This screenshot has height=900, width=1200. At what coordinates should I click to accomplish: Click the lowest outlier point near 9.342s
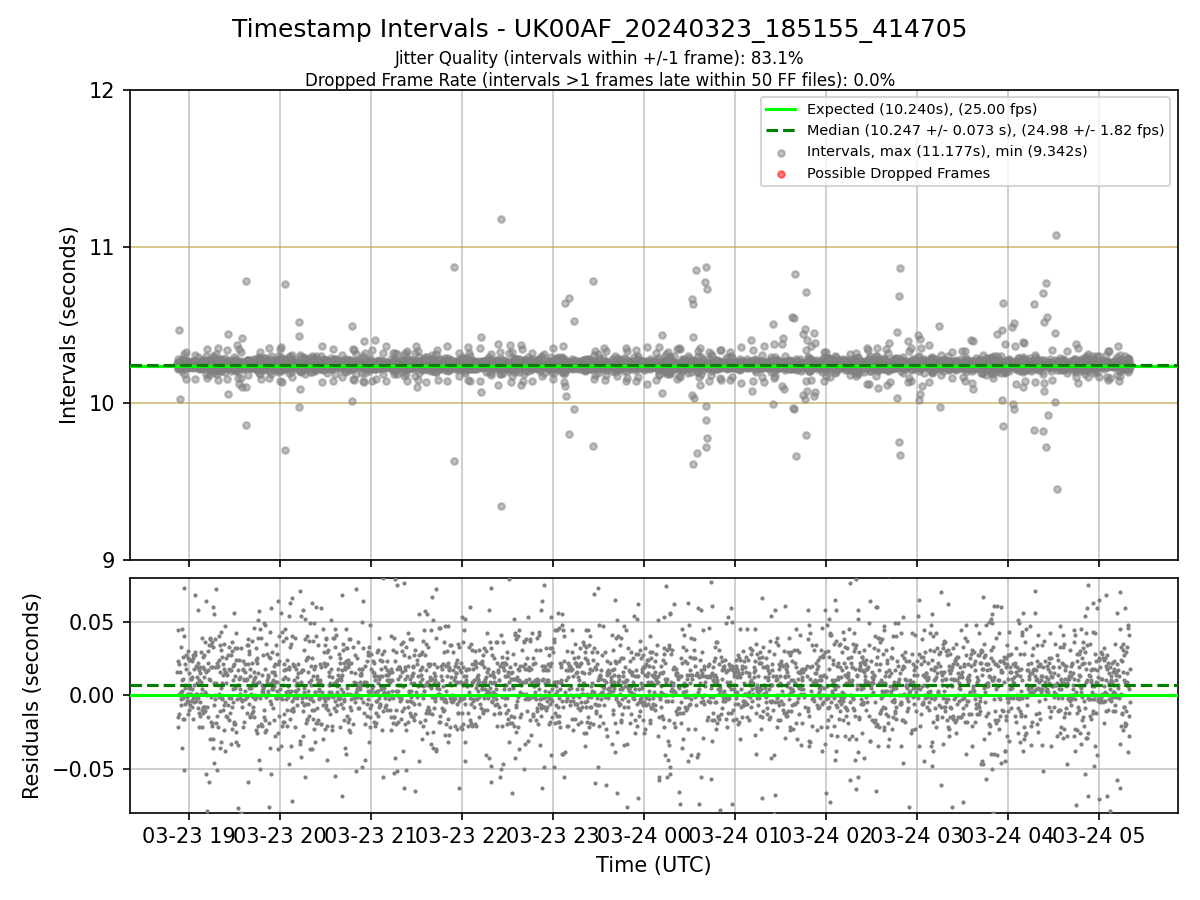pyautogui.click(x=501, y=506)
